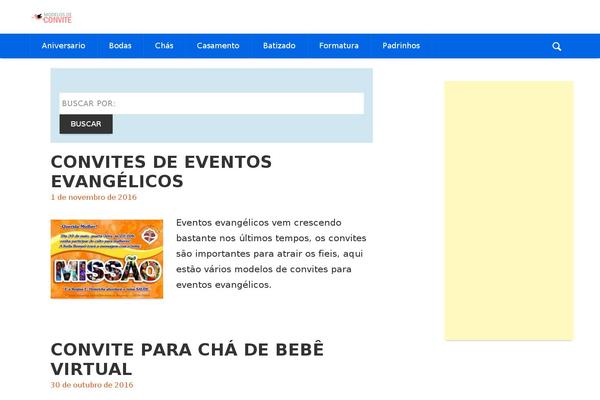Select the Bodas menu item
Screen dimensions: 600x400
click(x=120, y=46)
